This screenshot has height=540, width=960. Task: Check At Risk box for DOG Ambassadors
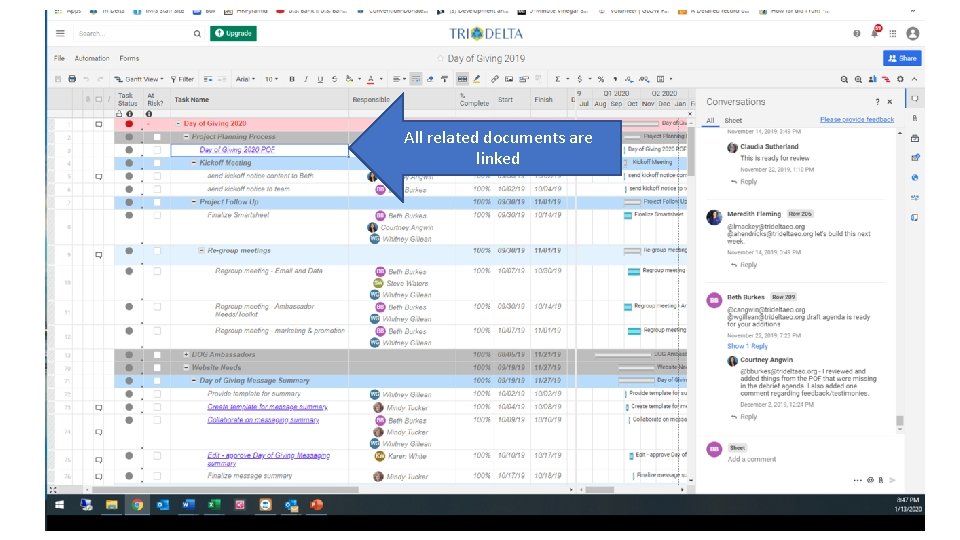pos(157,355)
